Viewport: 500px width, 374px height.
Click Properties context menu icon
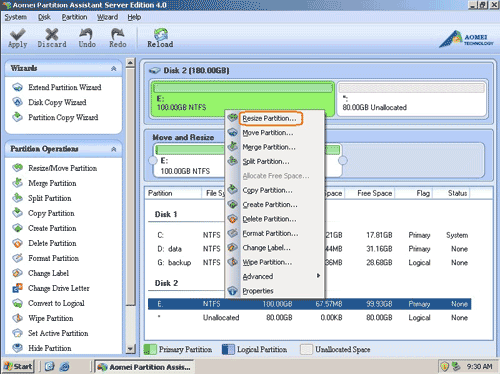click(x=232, y=291)
